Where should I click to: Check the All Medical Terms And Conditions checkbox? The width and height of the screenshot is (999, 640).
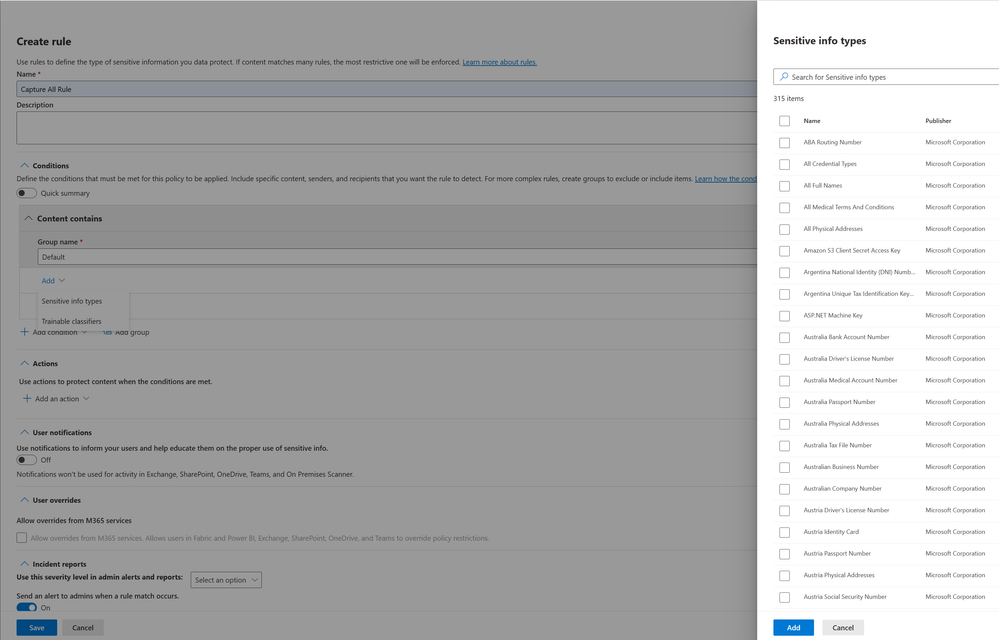click(784, 208)
